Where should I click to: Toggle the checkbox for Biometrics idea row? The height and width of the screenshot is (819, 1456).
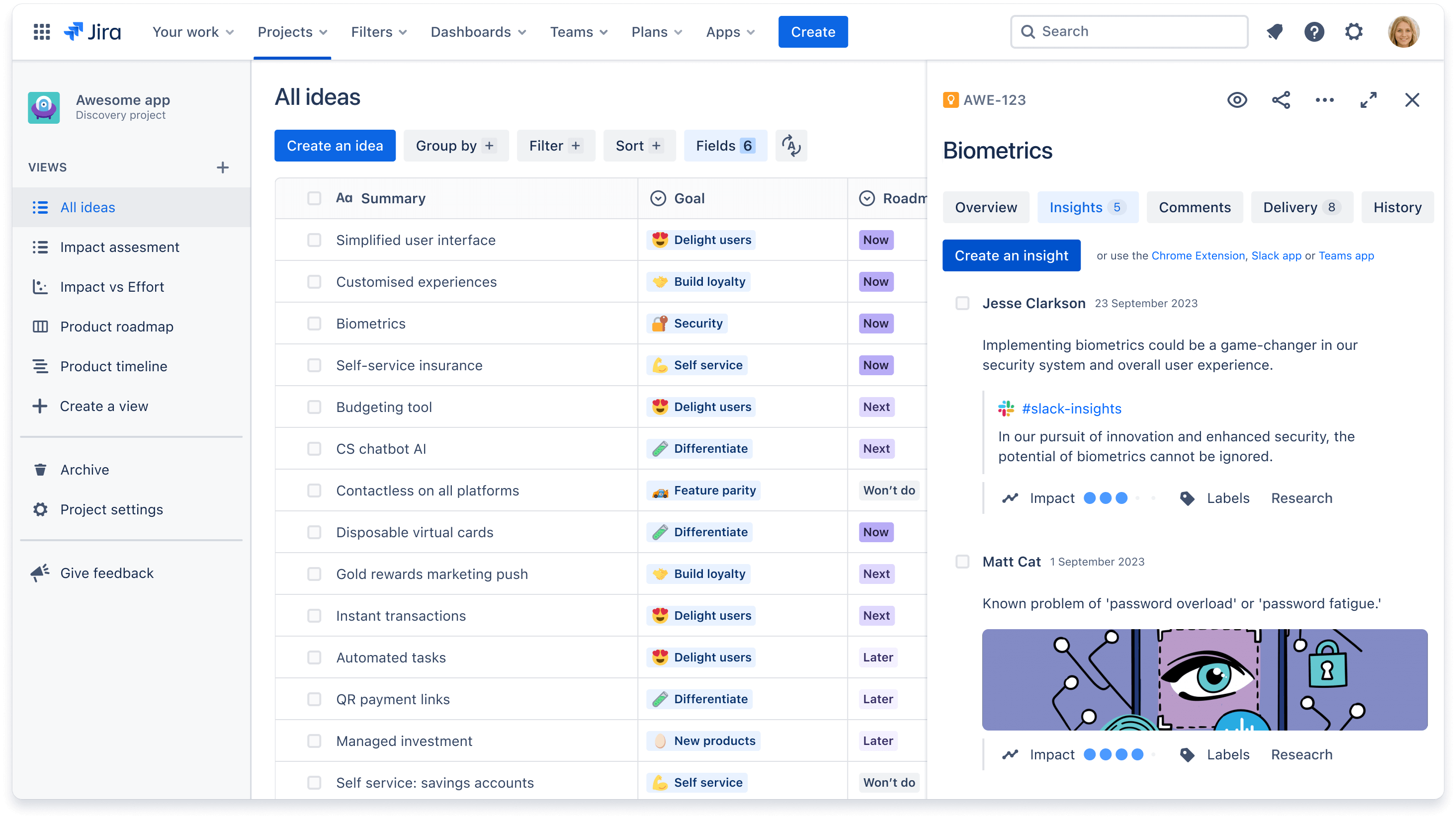[x=313, y=323]
